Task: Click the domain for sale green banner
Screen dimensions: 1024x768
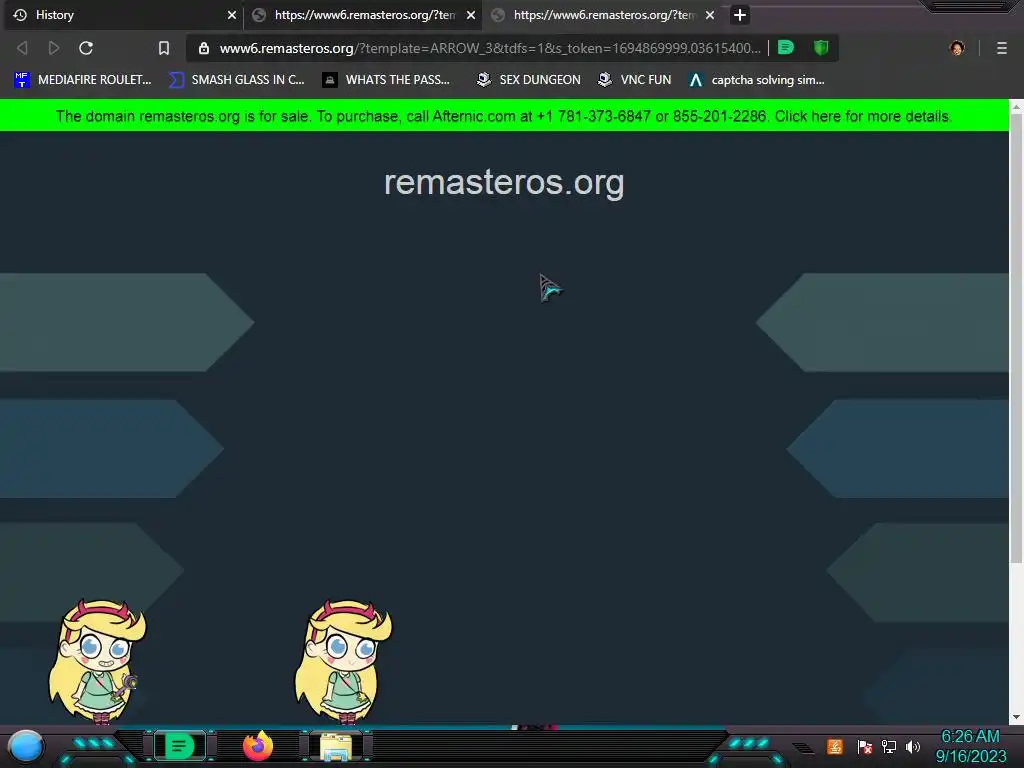Action: coord(504,116)
